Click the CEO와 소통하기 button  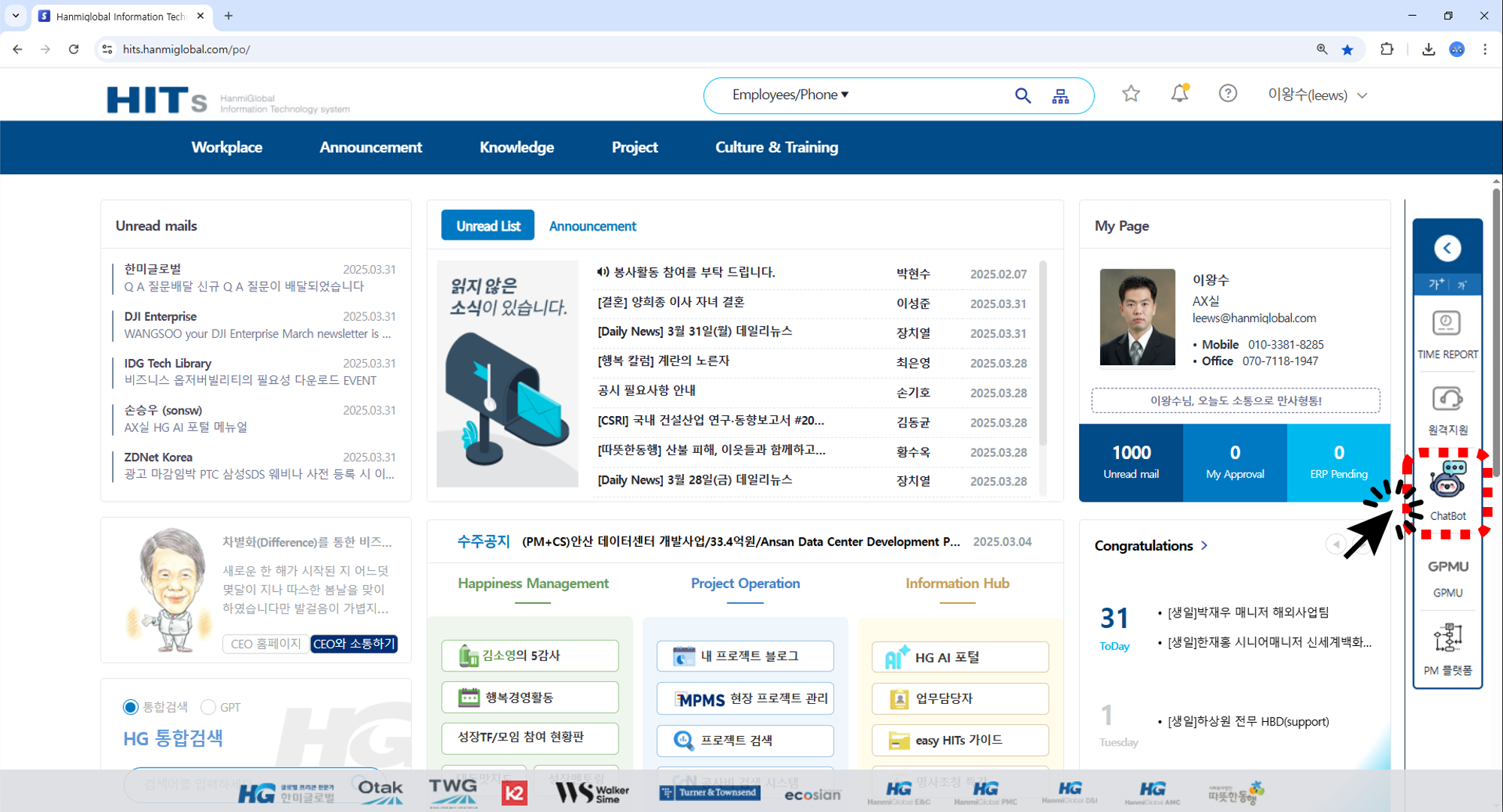click(x=354, y=644)
